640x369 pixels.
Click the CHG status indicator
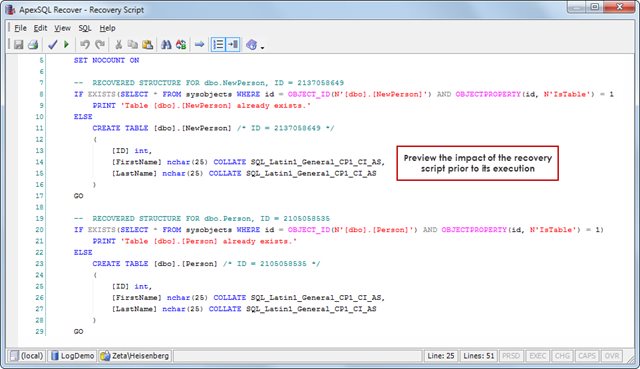(x=562, y=356)
